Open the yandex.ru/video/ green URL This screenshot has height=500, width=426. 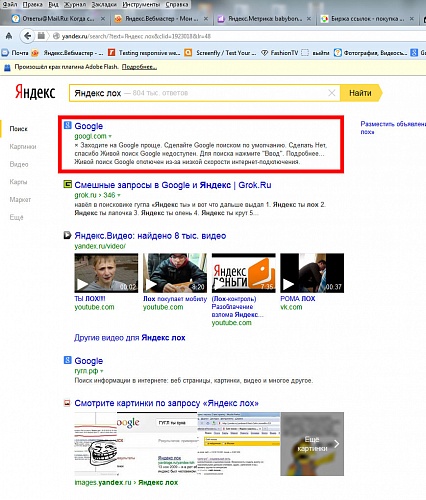100,246
